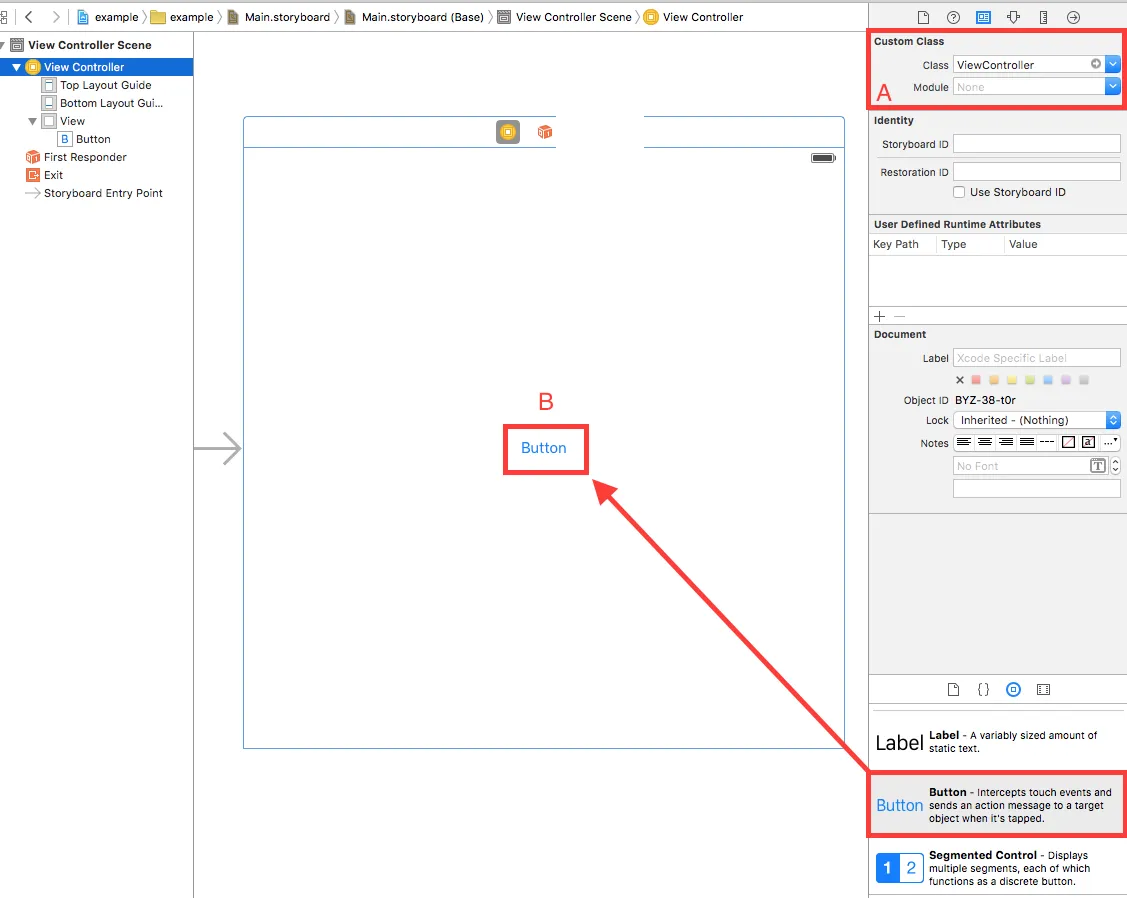Click the arrow next to ViewController class
The width and height of the screenshot is (1127, 898).
pos(1095,64)
